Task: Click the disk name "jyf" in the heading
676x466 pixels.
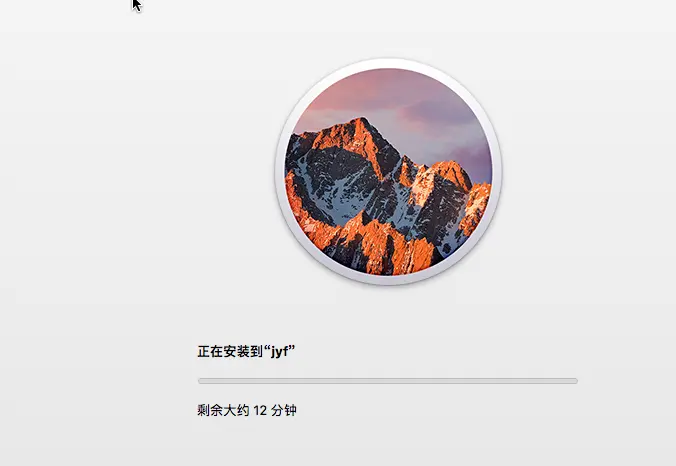Action: pyautogui.click(x=279, y=352)
